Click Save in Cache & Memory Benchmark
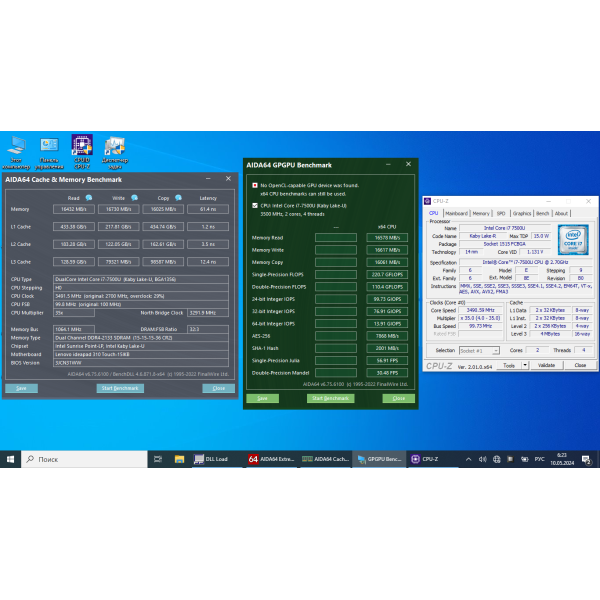This screenshot has height=600, width=600. click(21, 388)
